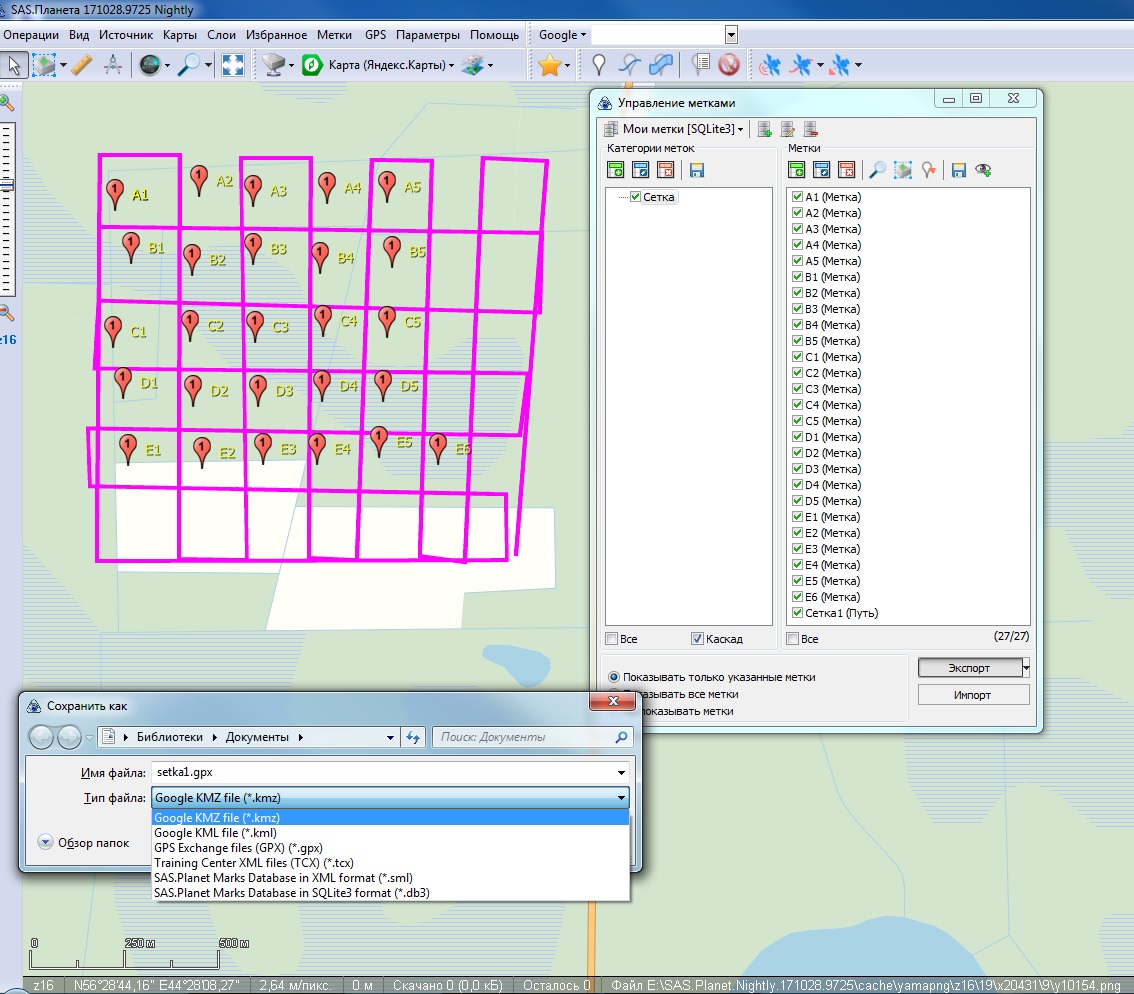Click the Экспорт button
The height and width of the screenshot is (994, 1134).
coord(967,667)
